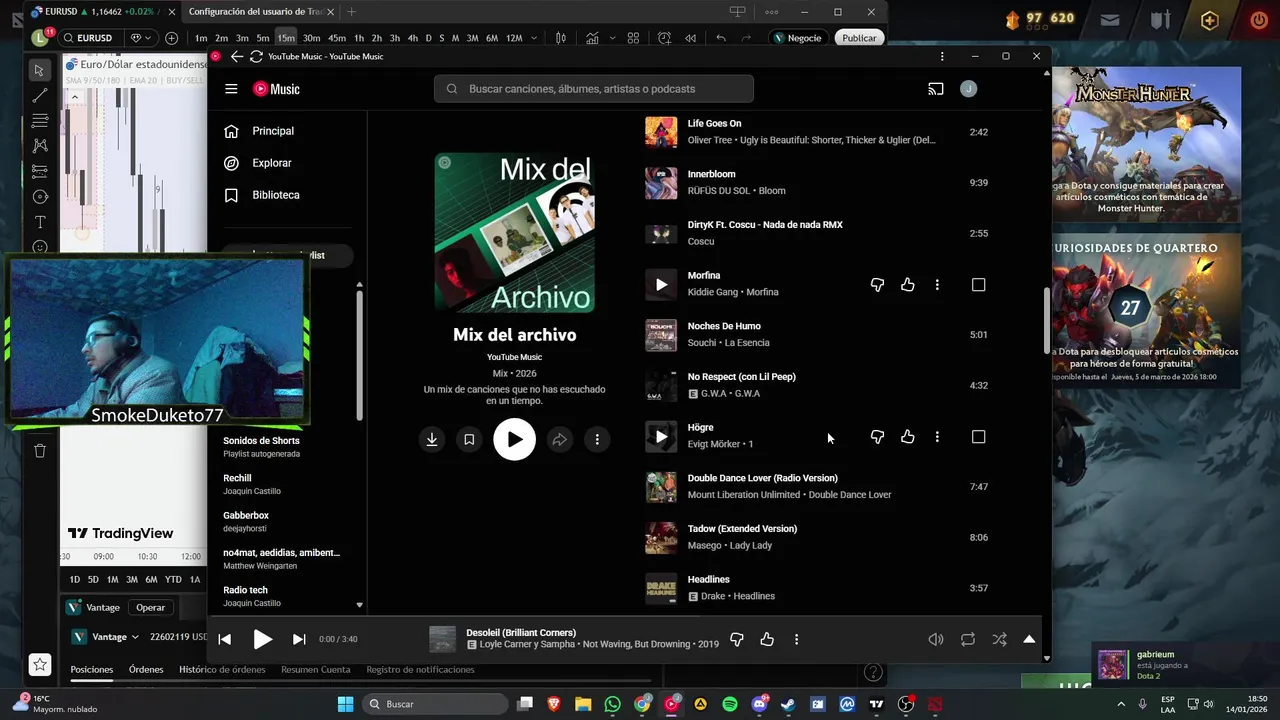Click the Vantage Operar button
The image size is (1280, 720).
[151, 607]
